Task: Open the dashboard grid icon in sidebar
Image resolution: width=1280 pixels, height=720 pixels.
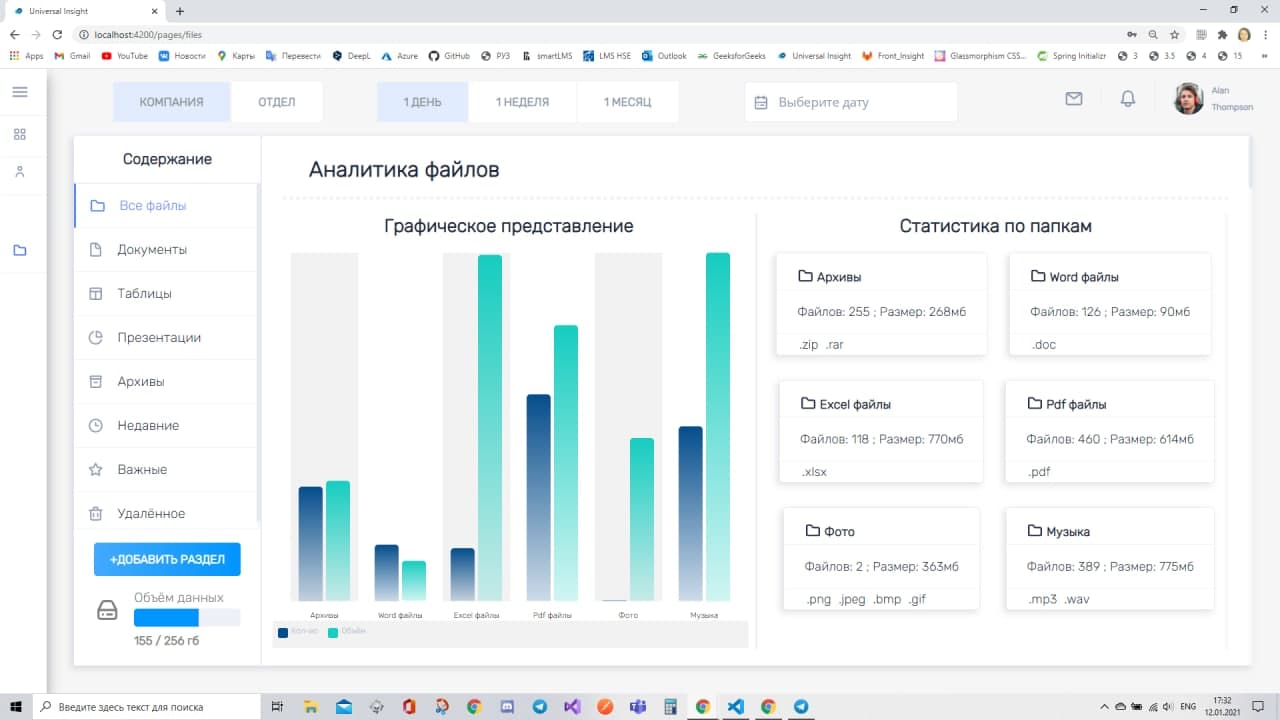Action: (x=20, y=134)
